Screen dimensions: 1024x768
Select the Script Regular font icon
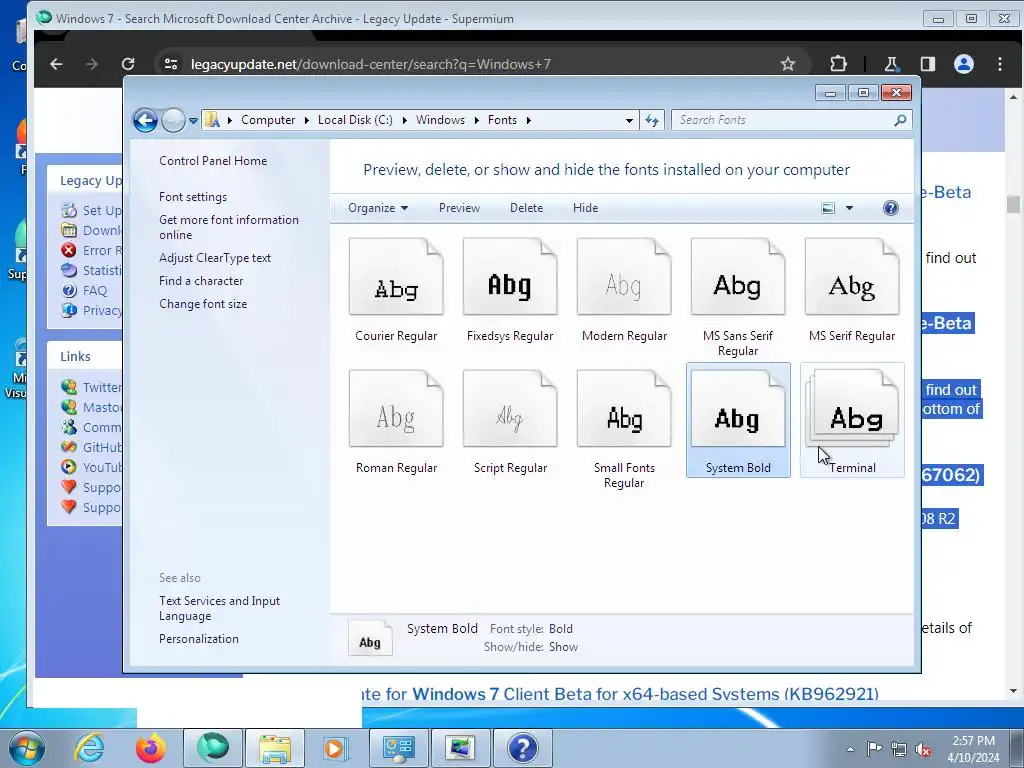510,409
